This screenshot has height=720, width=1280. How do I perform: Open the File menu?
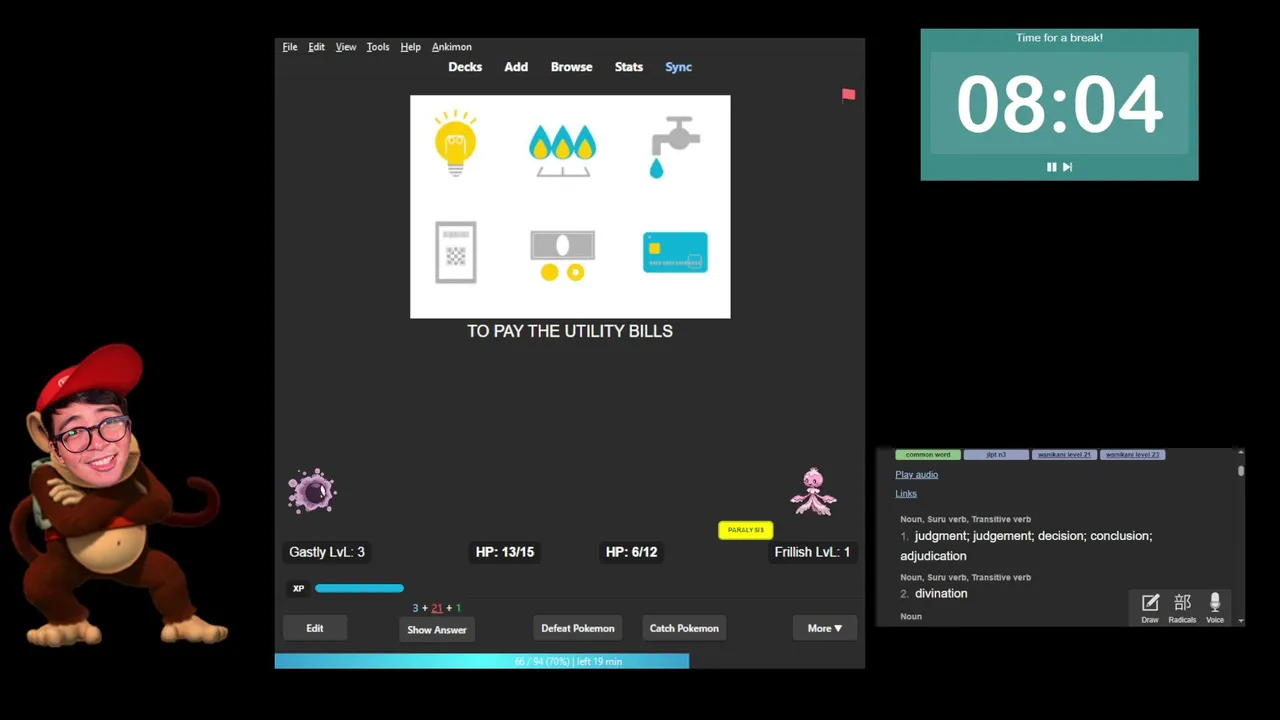pos(290,47)
